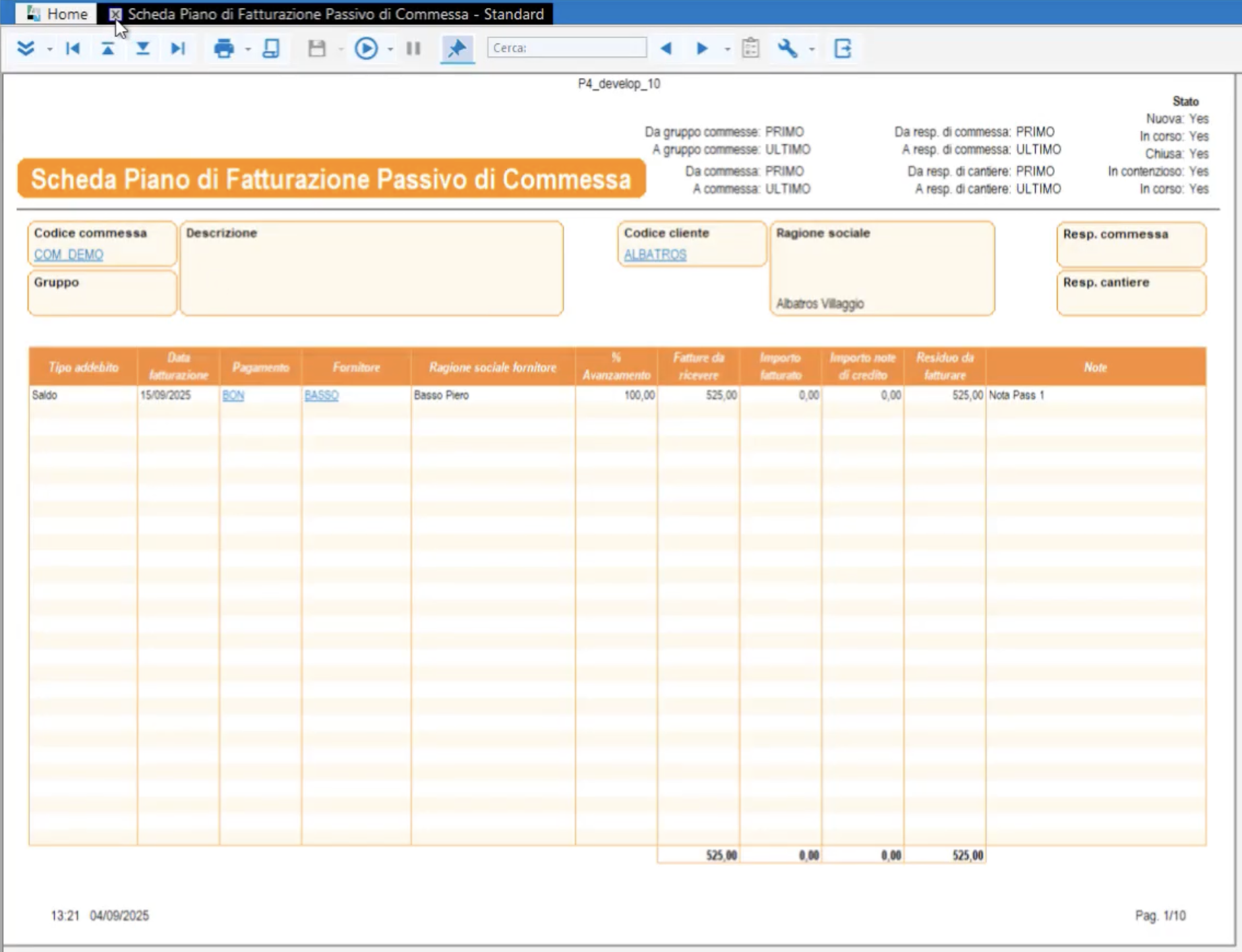The height and width of the screenshot is (952, 1242).
Task: Click the Cerca search field
Action: pyautogui.click(x=567, y=47)
